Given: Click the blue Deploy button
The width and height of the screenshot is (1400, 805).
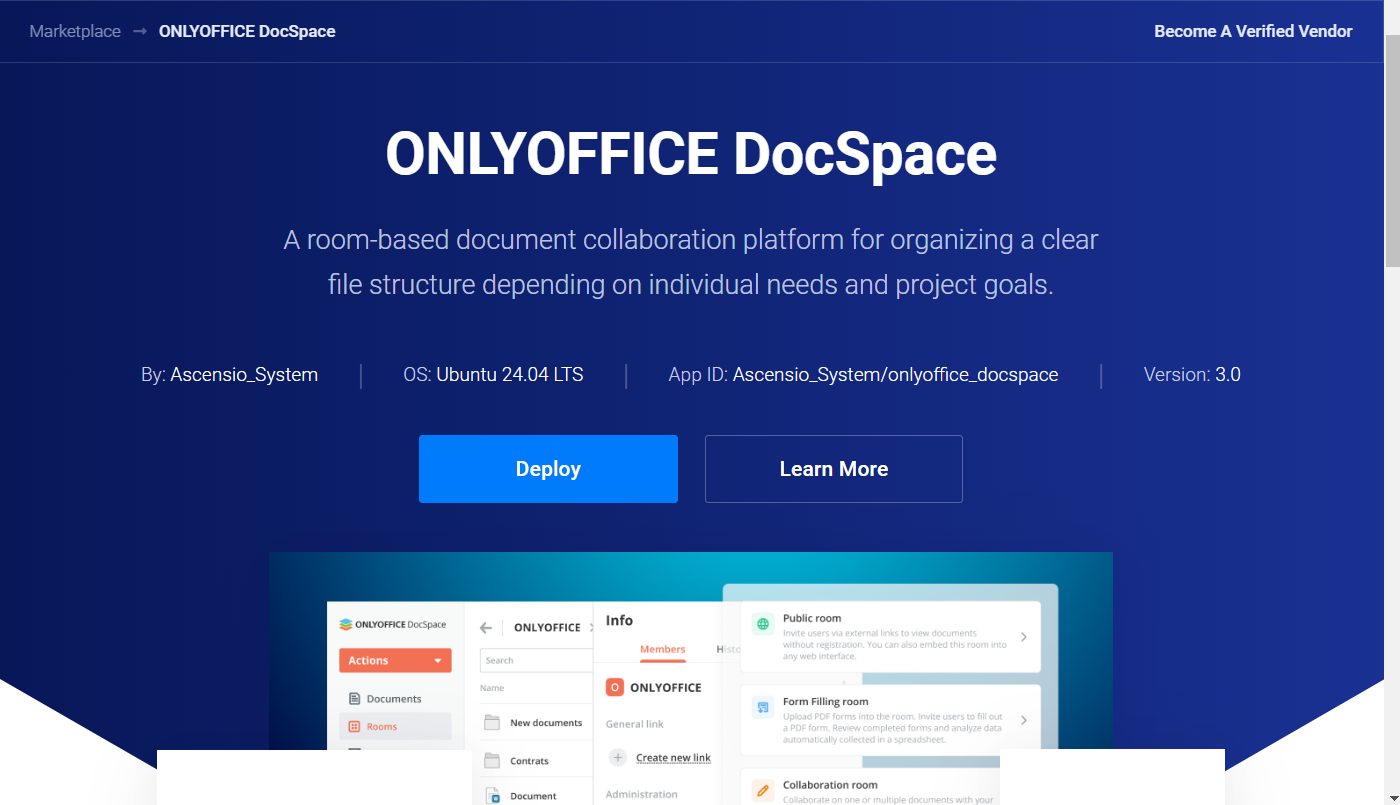Looking at the screenshot, I should [548, 469].
